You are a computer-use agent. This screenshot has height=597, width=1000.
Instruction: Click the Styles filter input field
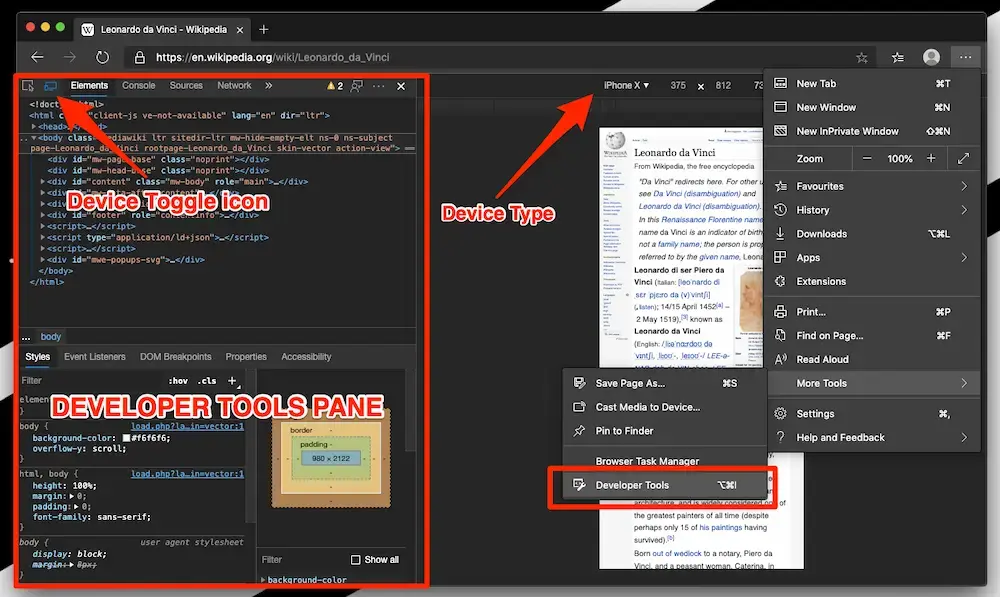point(90,381)
